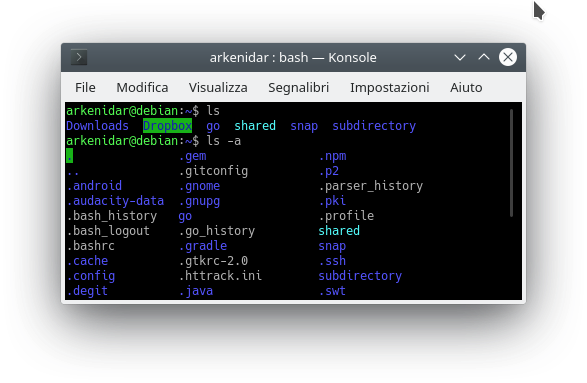The image size is (587, 383).
Task: Open the Visualizza menu
Action: coord(218,88)
